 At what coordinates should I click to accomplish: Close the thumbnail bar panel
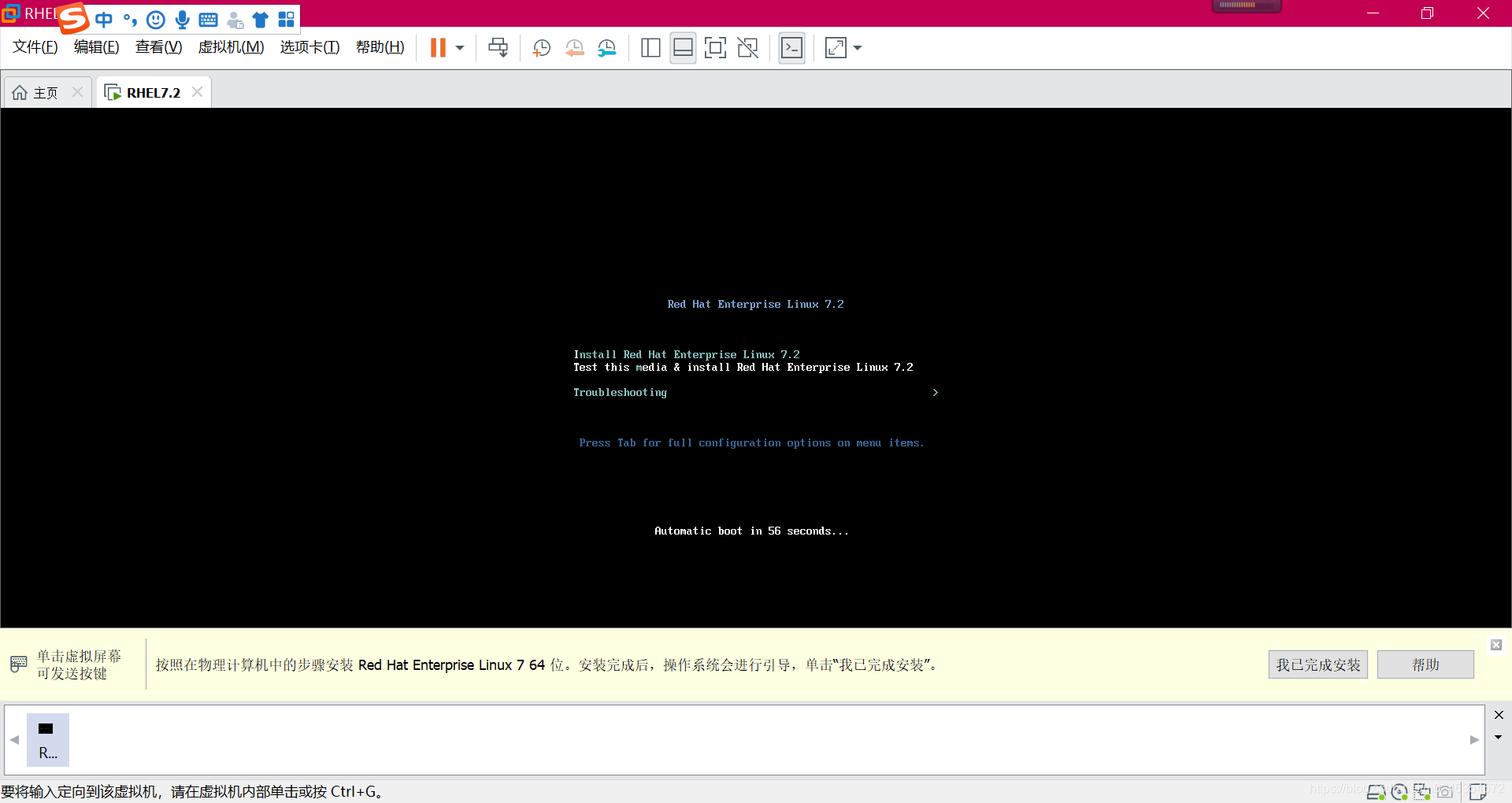tap(1499, 715)
